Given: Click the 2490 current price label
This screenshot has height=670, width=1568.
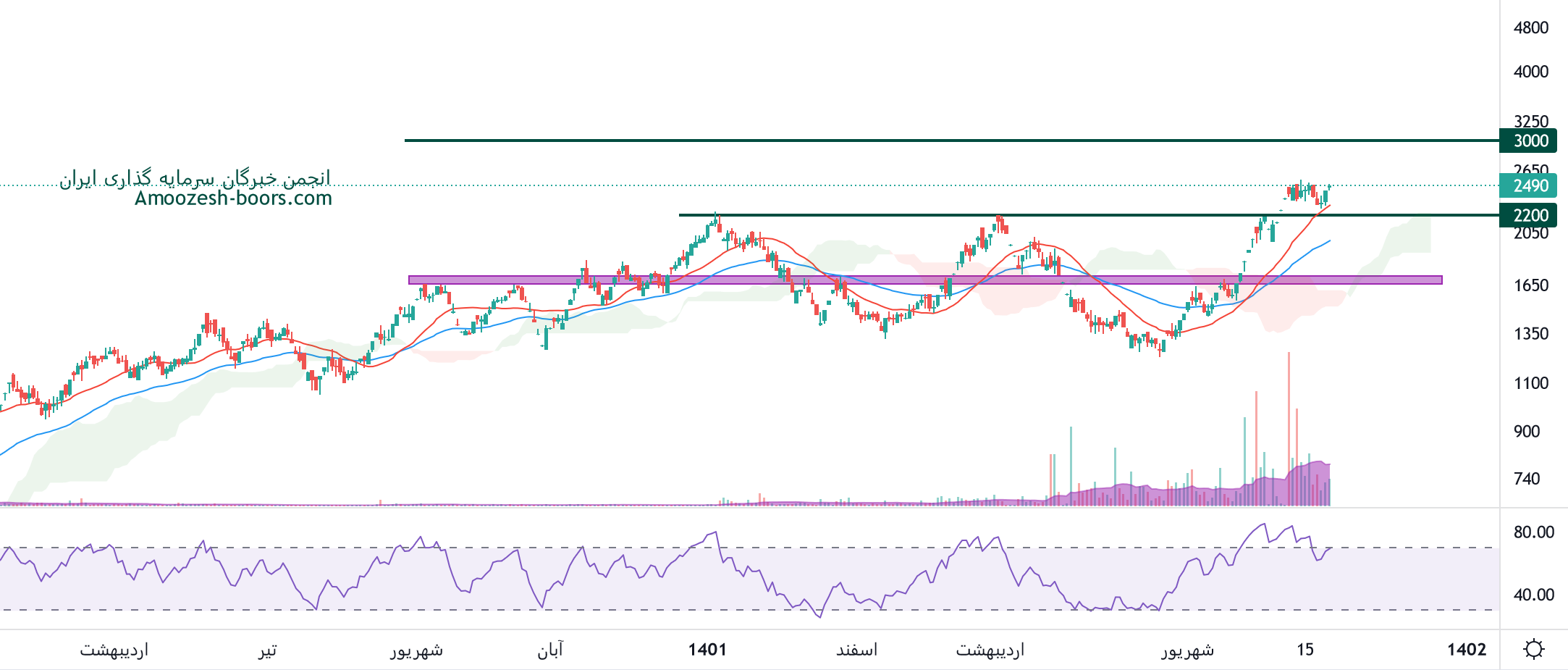Looking at the screenshot, I should click(x=1530, y=186).
